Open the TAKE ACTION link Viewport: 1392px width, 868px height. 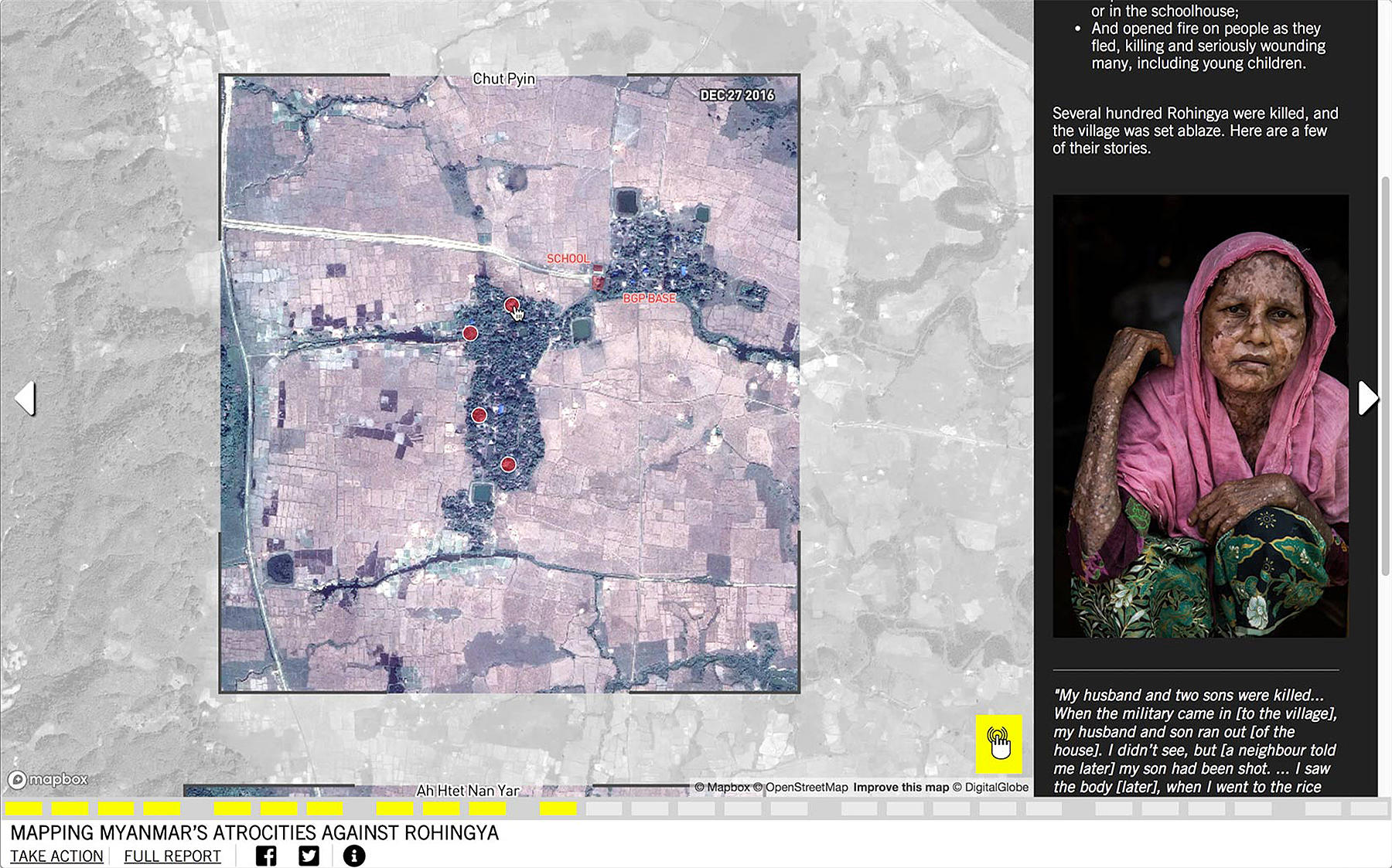coord(56,856)
